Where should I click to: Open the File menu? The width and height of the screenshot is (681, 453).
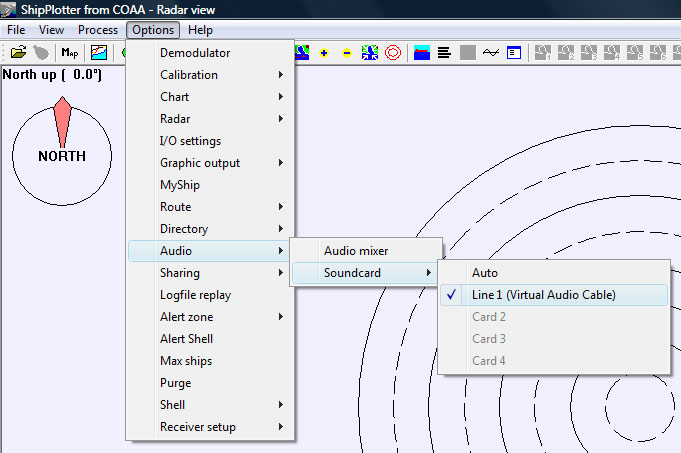(16, 30)
